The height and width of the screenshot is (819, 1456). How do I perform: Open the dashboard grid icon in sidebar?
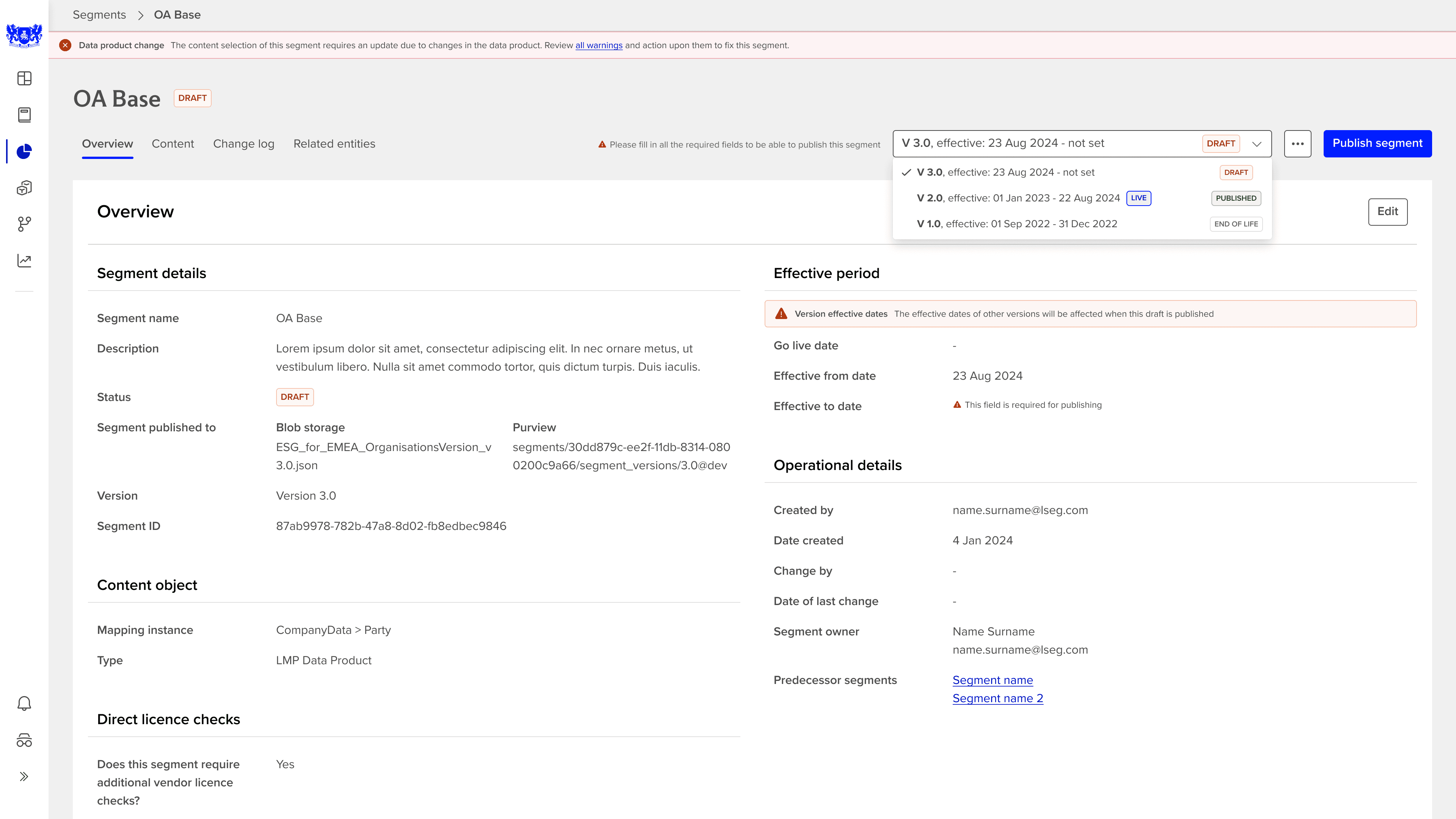point(24,78)
